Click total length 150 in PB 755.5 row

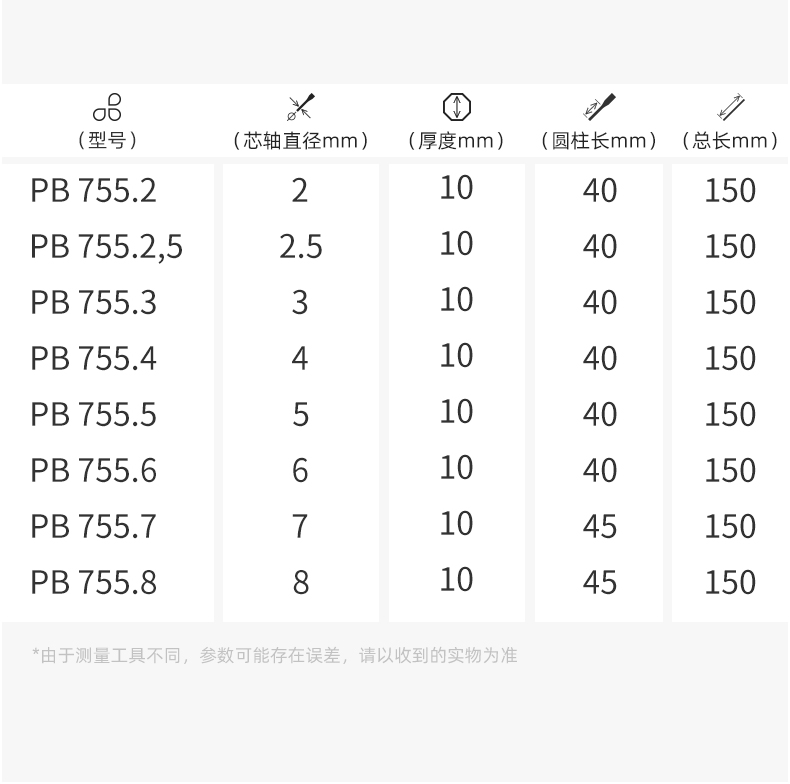point(730,415)
